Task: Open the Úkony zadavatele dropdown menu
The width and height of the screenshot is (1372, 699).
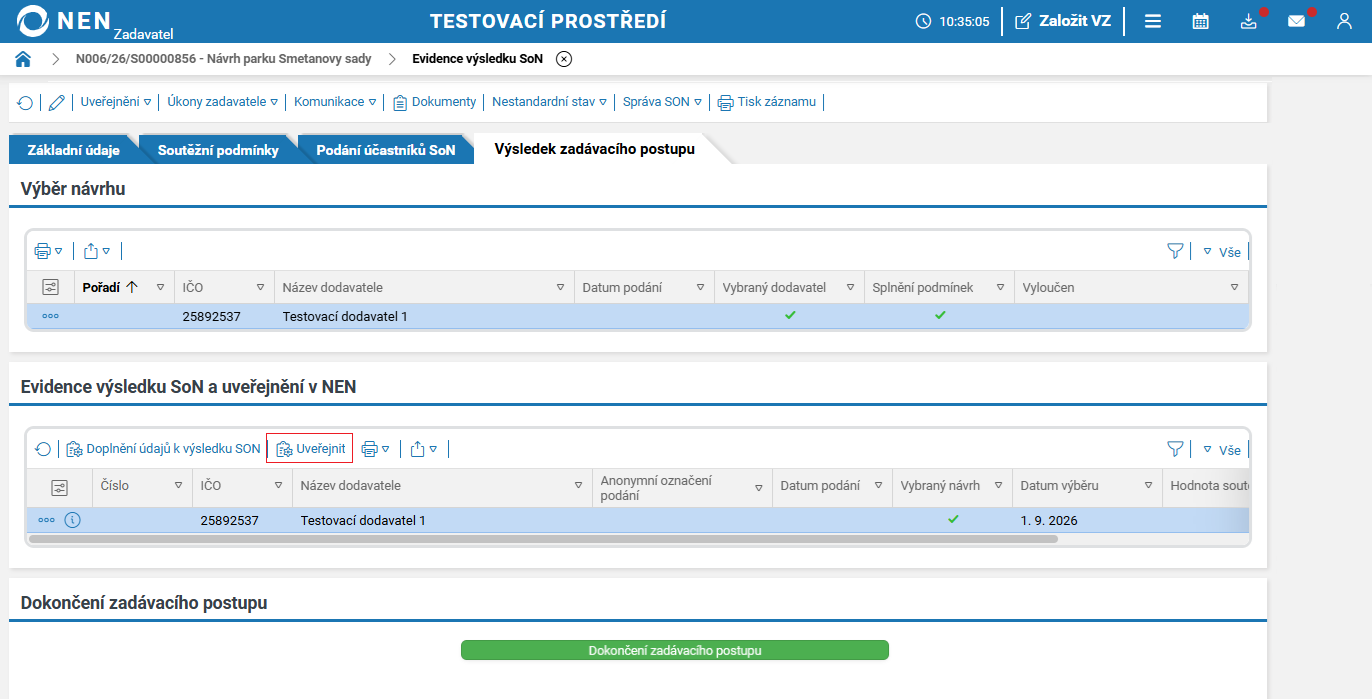Action: click(222, 102)
